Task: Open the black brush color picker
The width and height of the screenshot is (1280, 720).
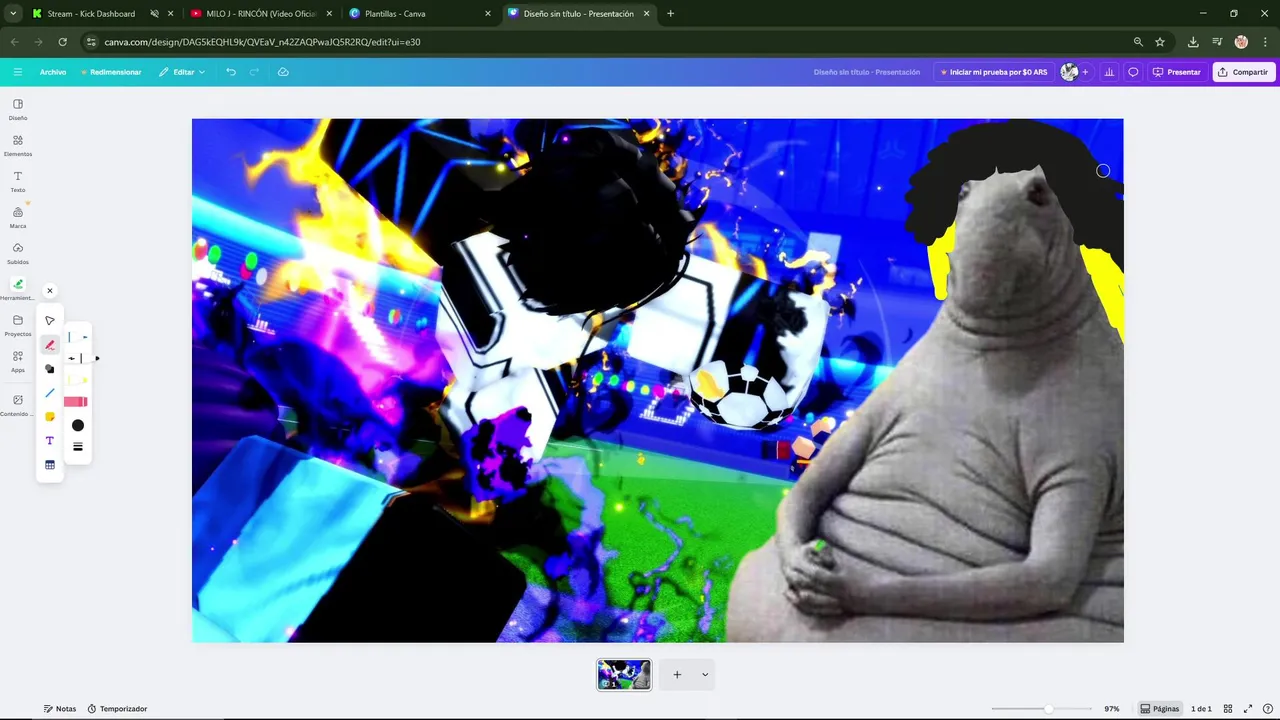Action: point(78,425)
